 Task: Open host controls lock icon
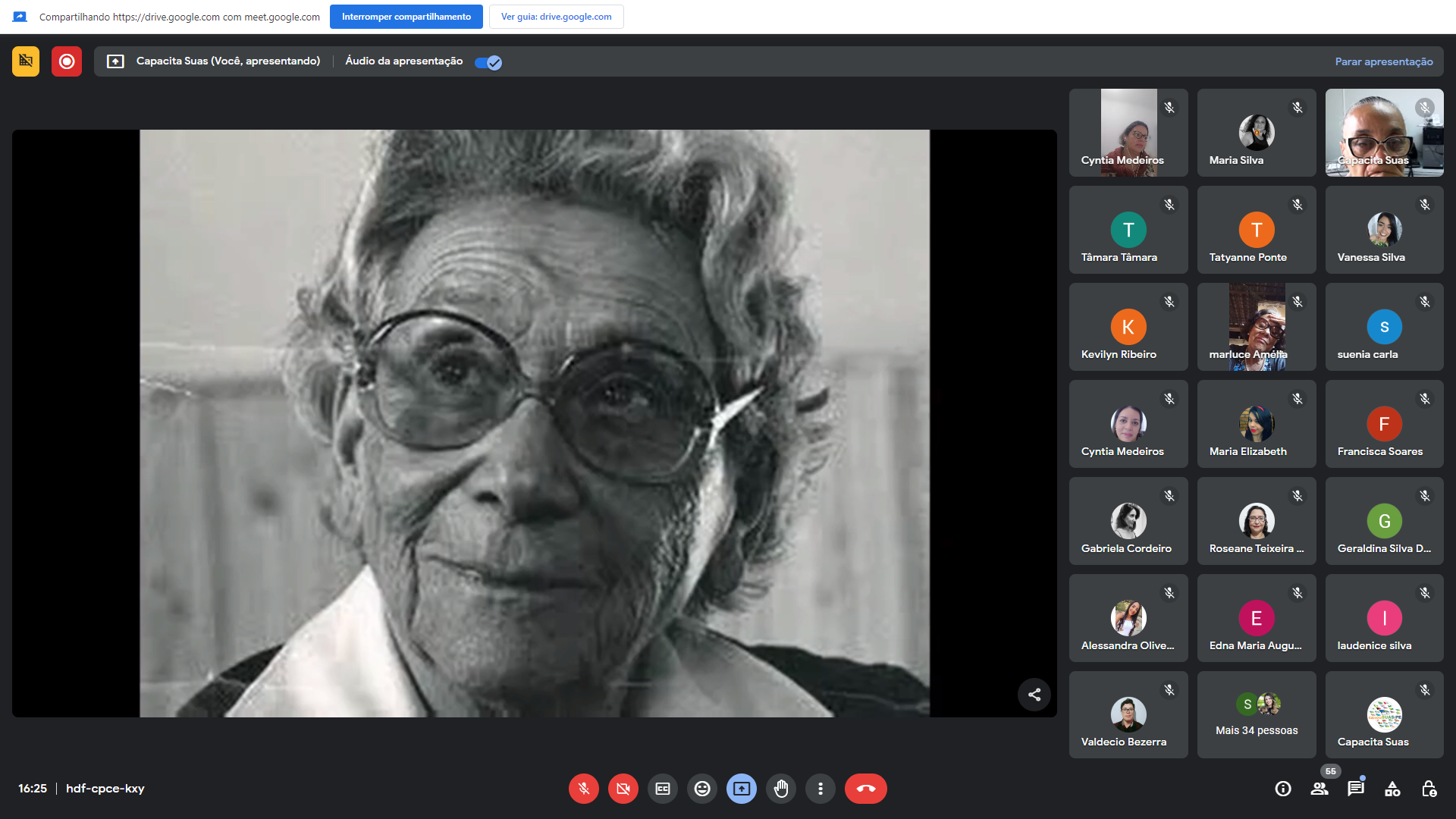pos(1429,789)
